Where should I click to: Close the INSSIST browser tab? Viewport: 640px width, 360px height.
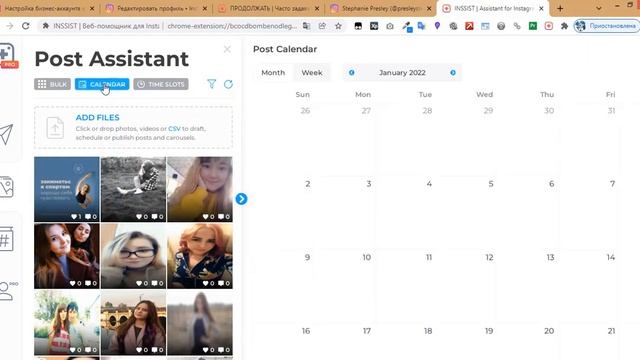(541, 8)
